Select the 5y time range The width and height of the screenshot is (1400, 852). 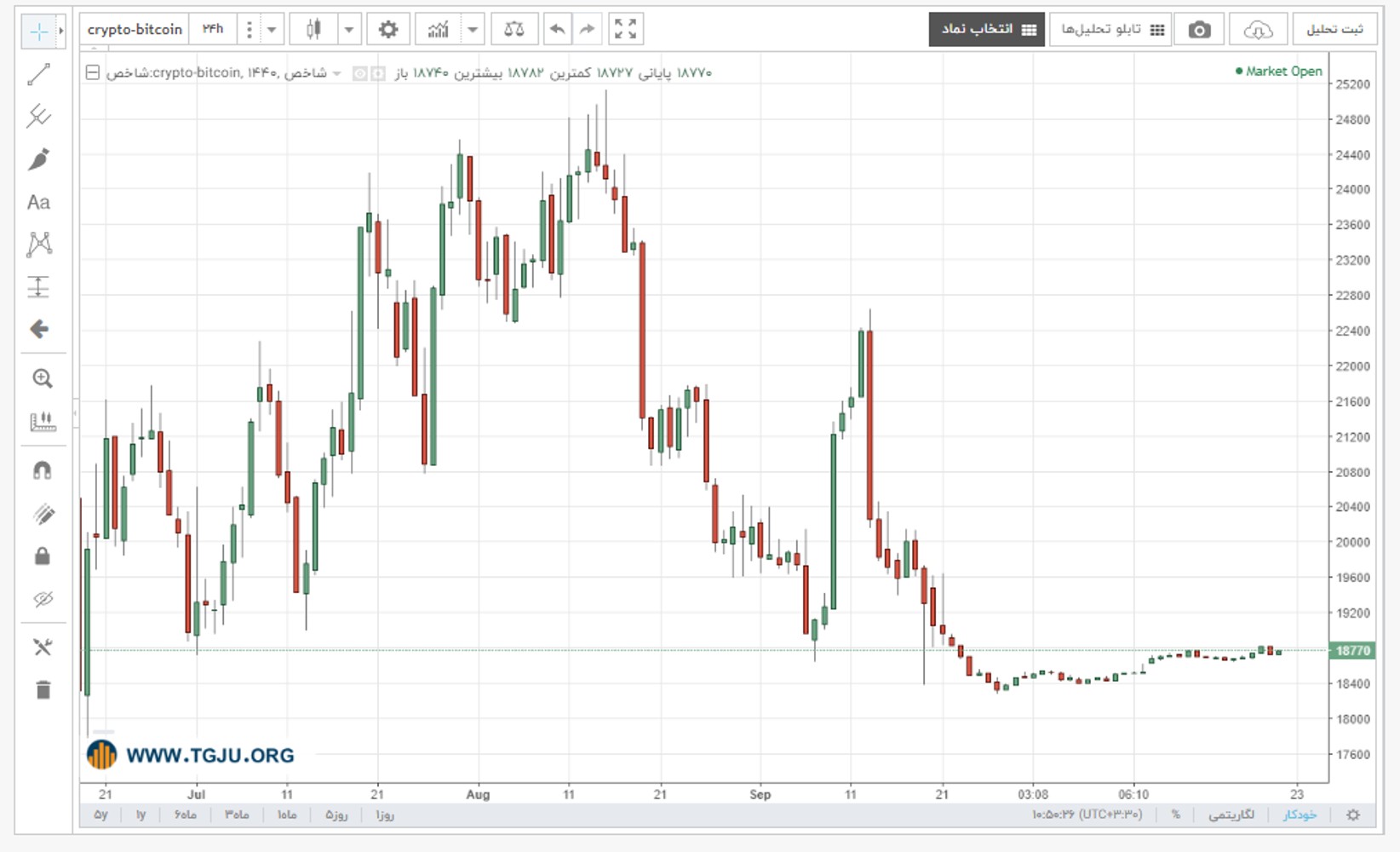click(x=100, y=815)
